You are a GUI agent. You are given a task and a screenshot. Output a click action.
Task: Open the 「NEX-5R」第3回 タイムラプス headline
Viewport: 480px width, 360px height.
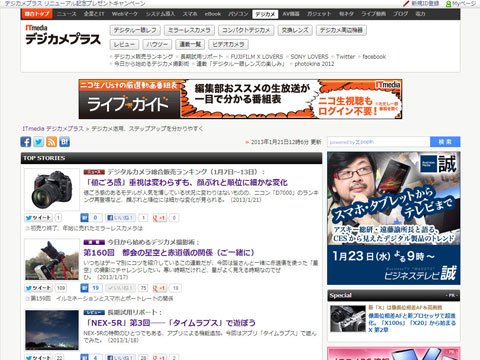[170, 323]
